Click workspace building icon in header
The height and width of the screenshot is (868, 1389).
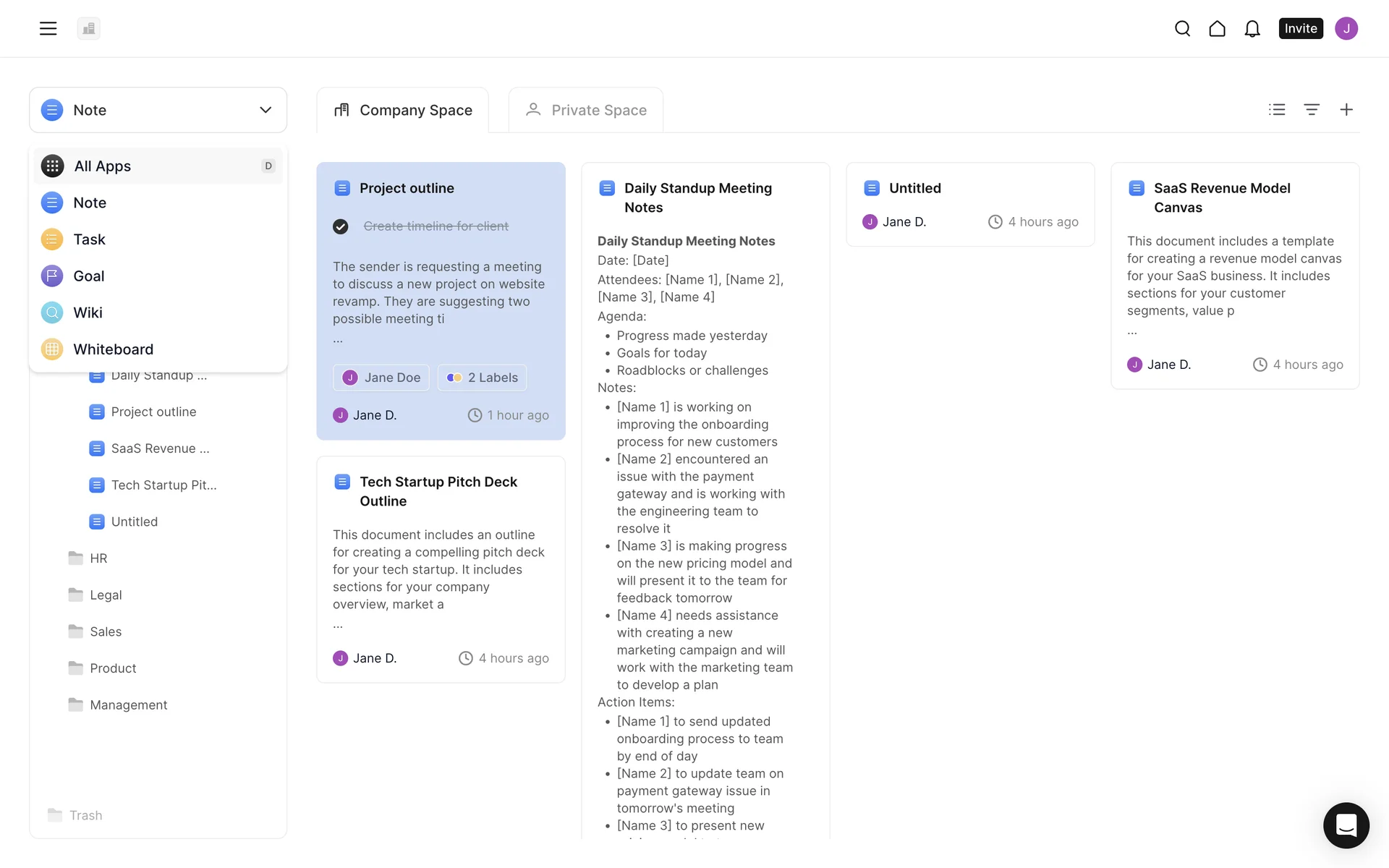(88, 28)
